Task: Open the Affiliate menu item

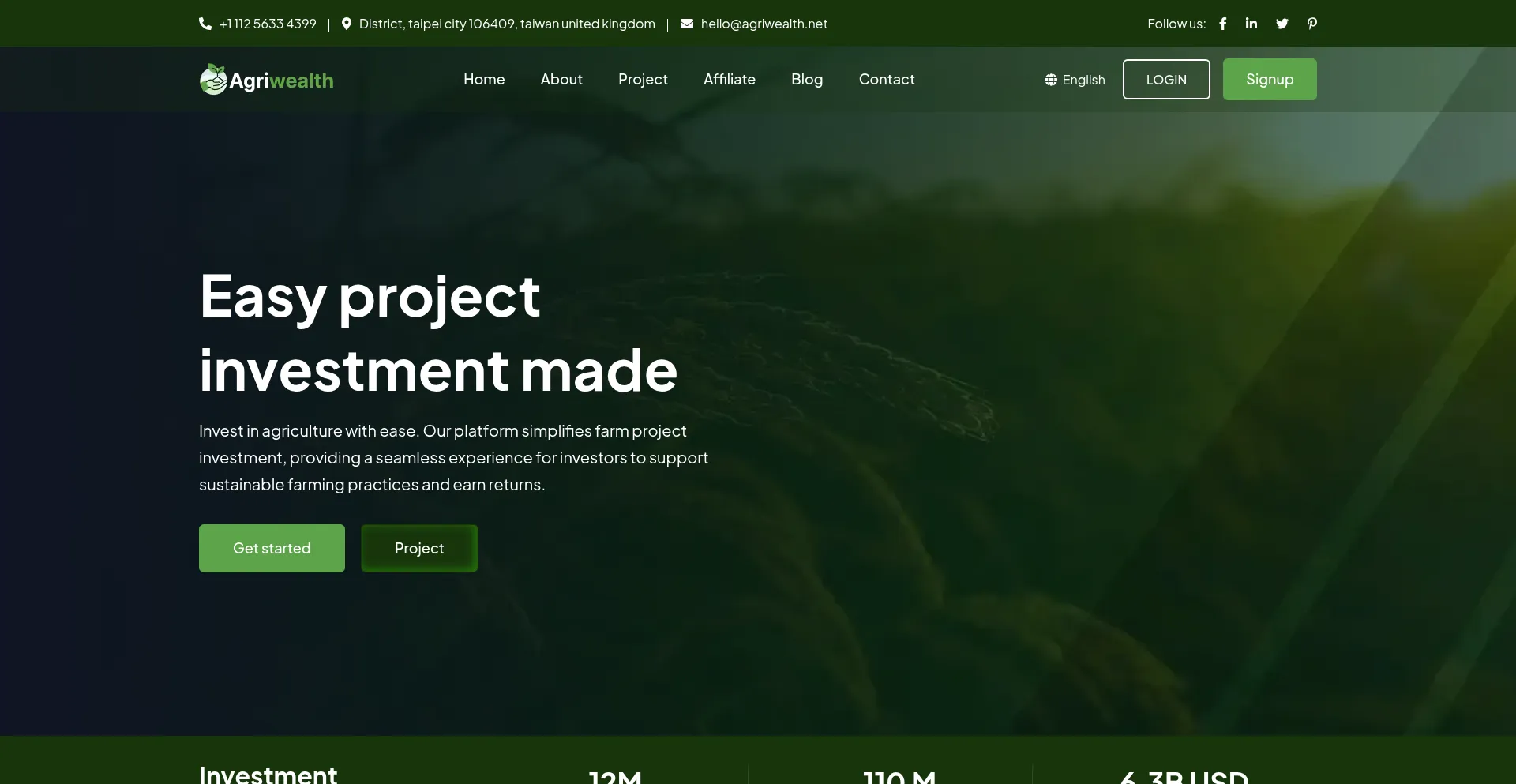Action: click(730, 79)
